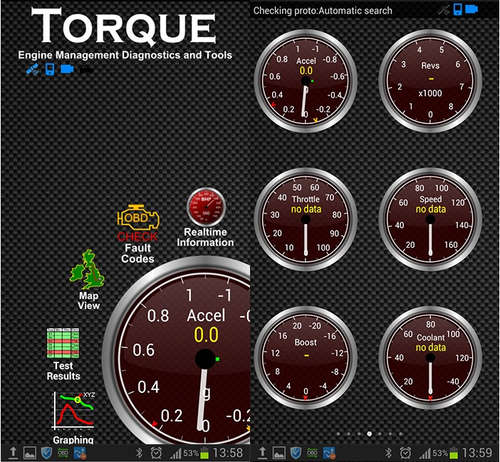The height and width of the screenshot is (462, 500).
Task: Tap the Checking proto:Automatic search status text
Action: pos(323,11)
